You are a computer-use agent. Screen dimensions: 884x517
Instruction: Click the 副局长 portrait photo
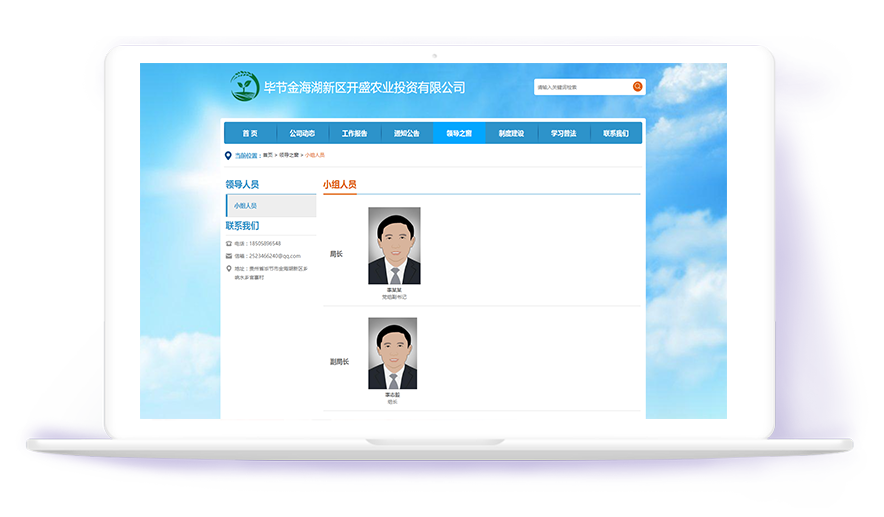coord(392,354)
